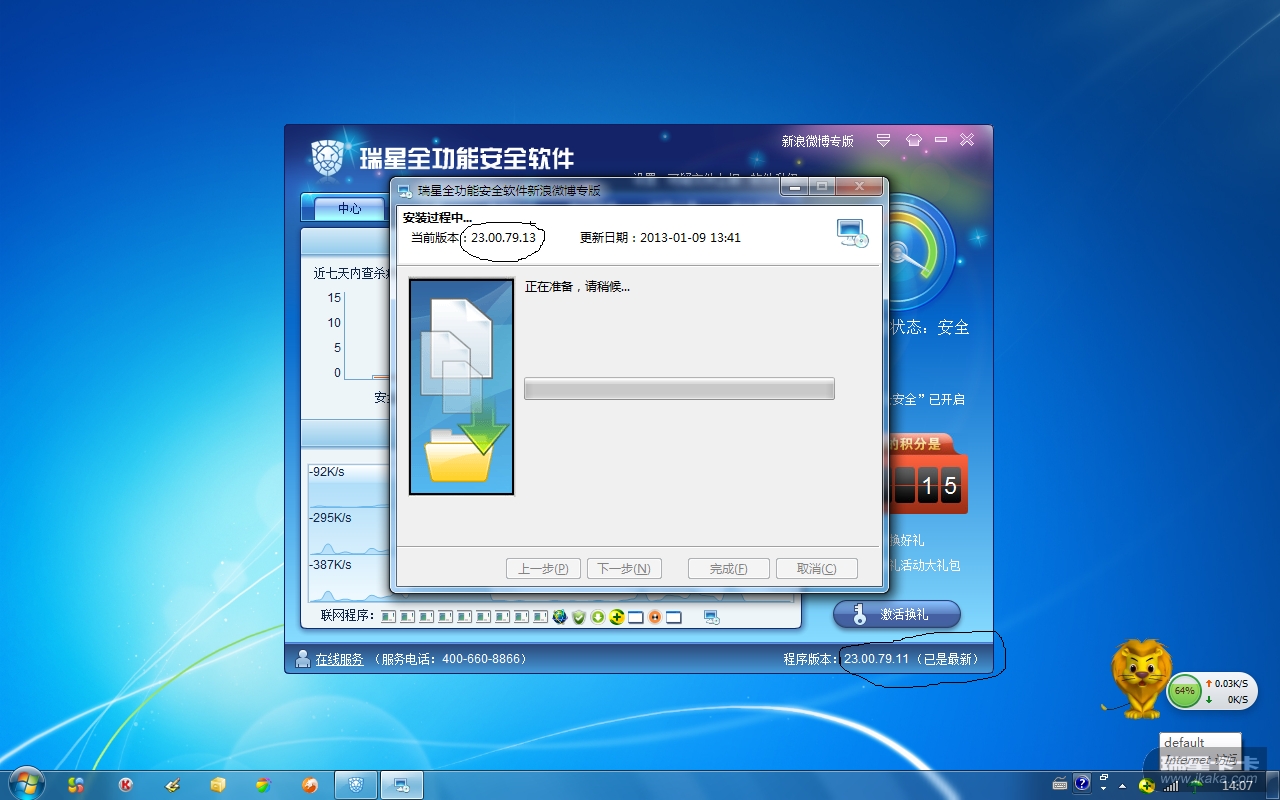The width and height of the screenshot is (1280, 800).
Task: Click the person icon beside 在线服务
Action: point(303,659)
